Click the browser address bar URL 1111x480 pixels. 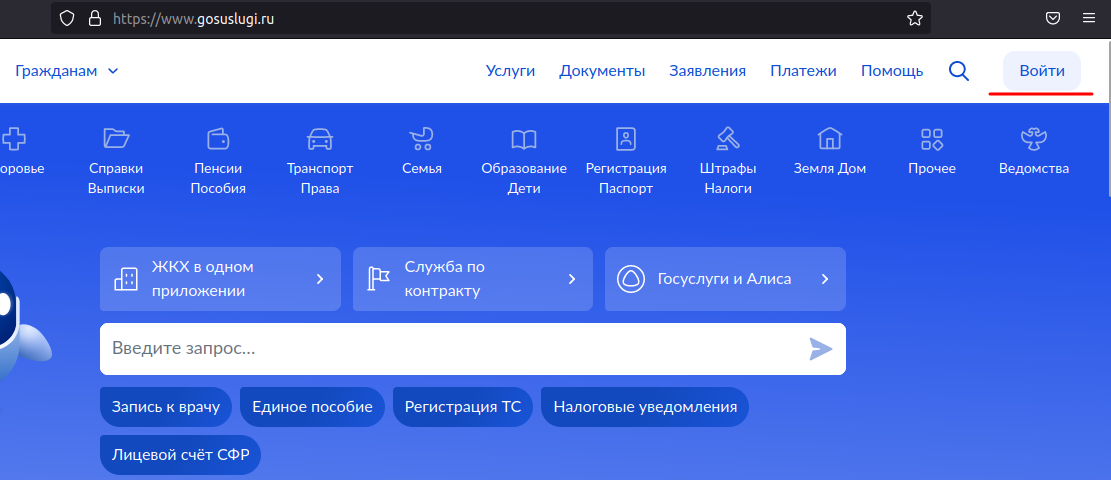194,19
